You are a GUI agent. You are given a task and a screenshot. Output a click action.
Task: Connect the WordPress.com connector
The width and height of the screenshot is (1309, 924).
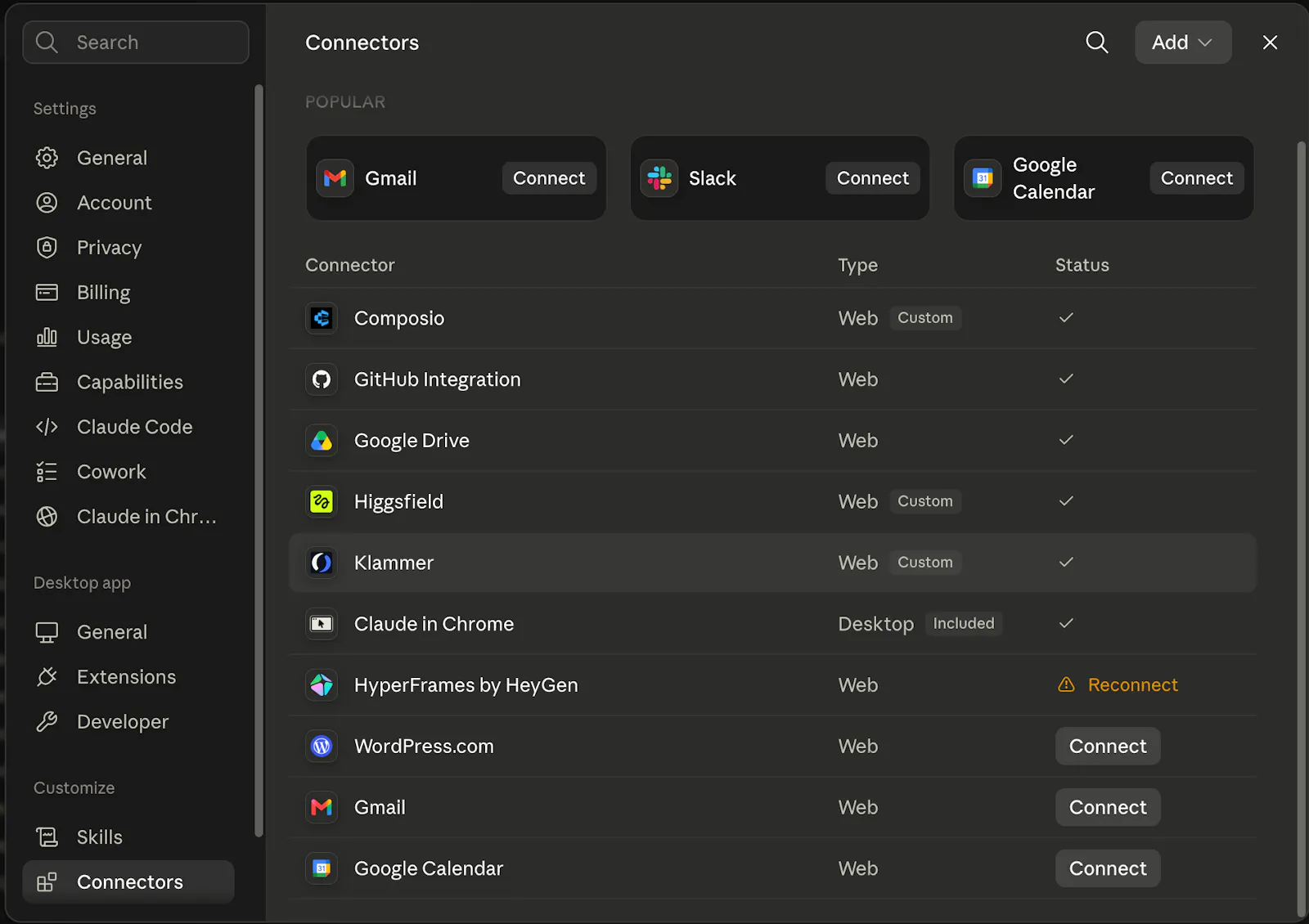[1108, 747]
